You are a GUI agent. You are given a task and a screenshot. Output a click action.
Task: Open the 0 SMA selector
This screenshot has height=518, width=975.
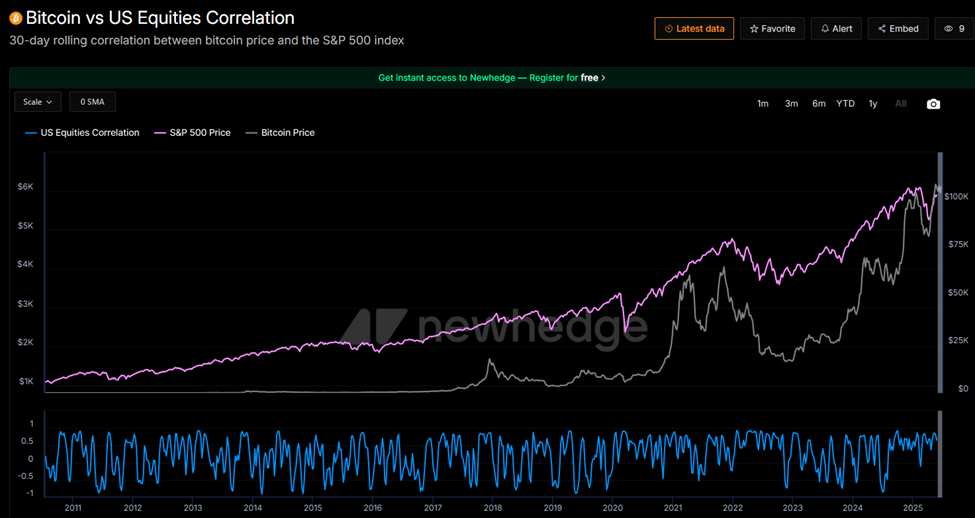coord(92,102)
